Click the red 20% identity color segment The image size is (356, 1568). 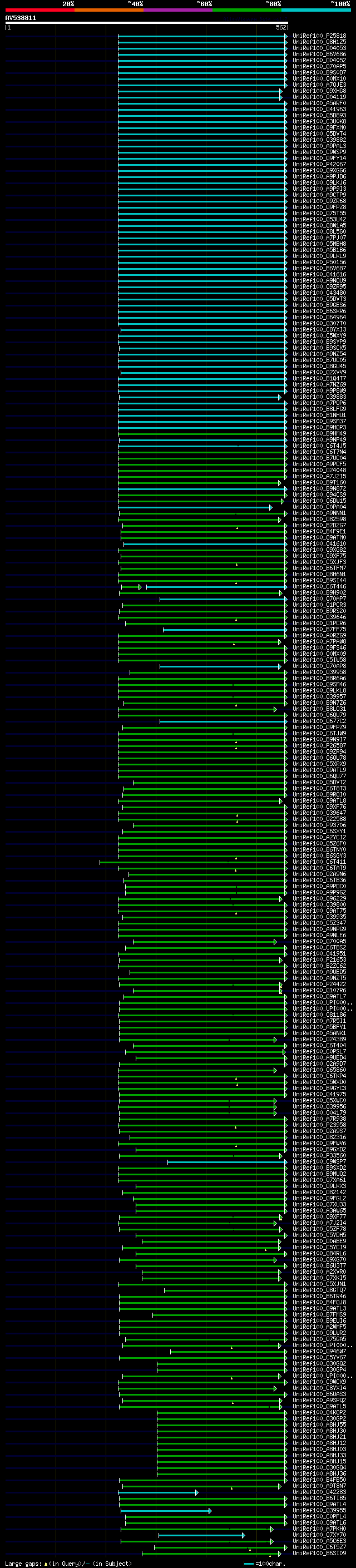point(39,11)
